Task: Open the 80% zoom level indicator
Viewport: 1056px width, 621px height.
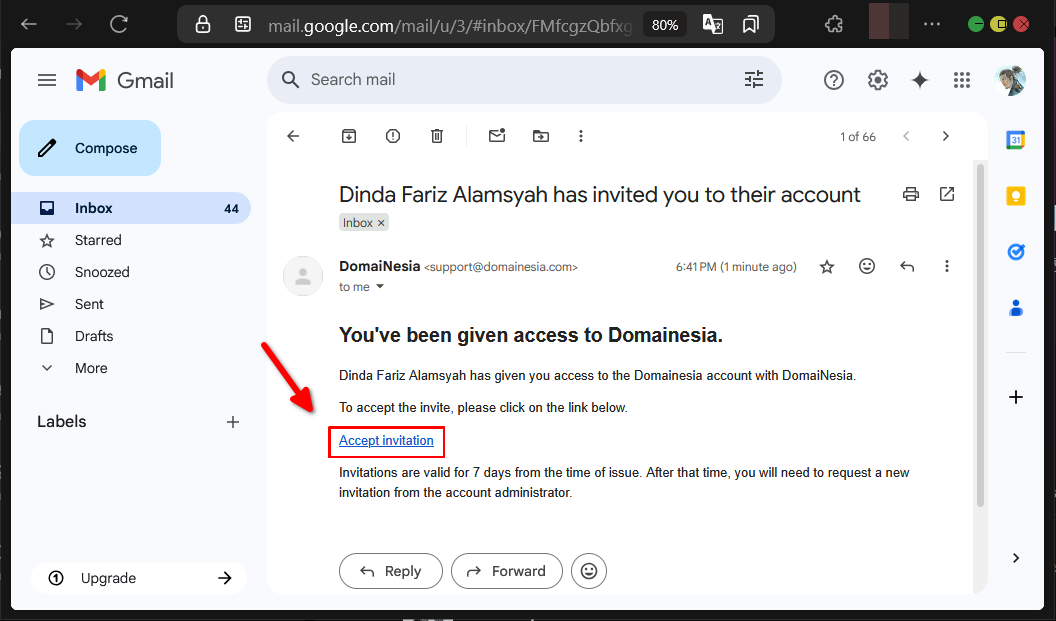Action: pos(664,26)
